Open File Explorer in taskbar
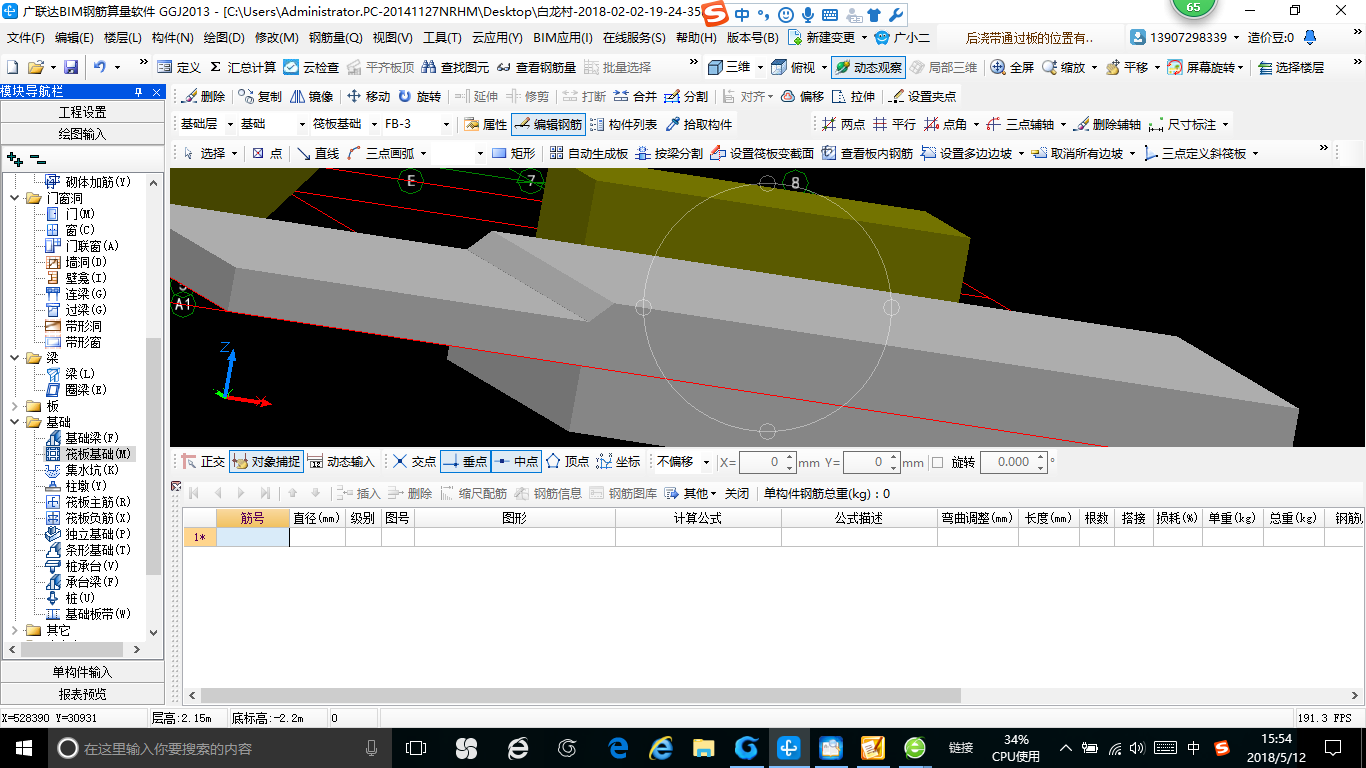The height and width of the screenshot is (768, 1366). pyautogui.click(x=704, y=748)
